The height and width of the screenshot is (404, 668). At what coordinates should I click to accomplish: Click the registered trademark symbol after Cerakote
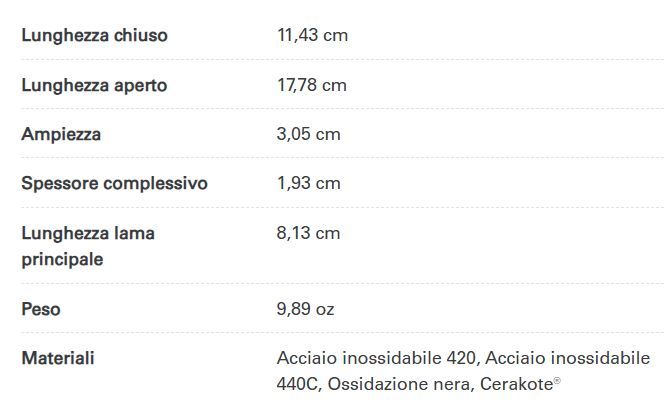tap(557, 381)
